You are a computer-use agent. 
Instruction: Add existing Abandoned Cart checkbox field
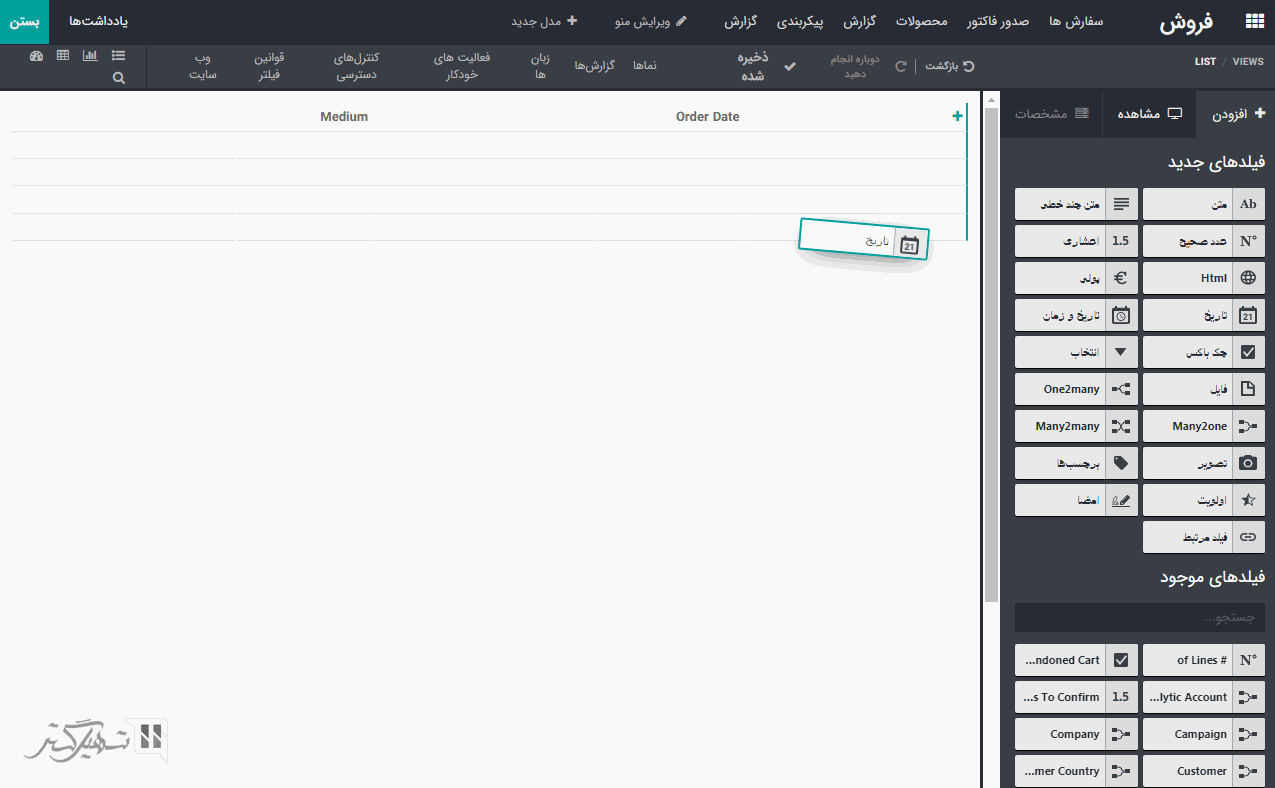click(x=1076, y=660)
